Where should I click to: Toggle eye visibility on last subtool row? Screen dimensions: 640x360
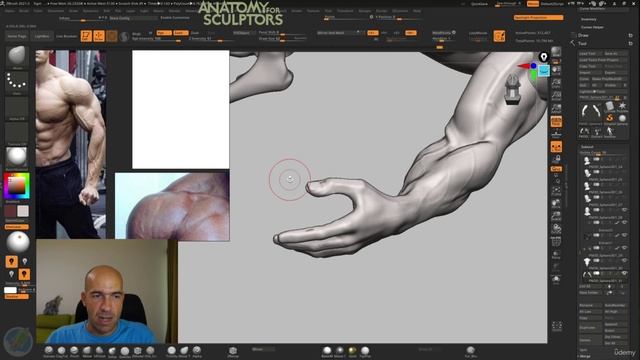tap(624, 273)
